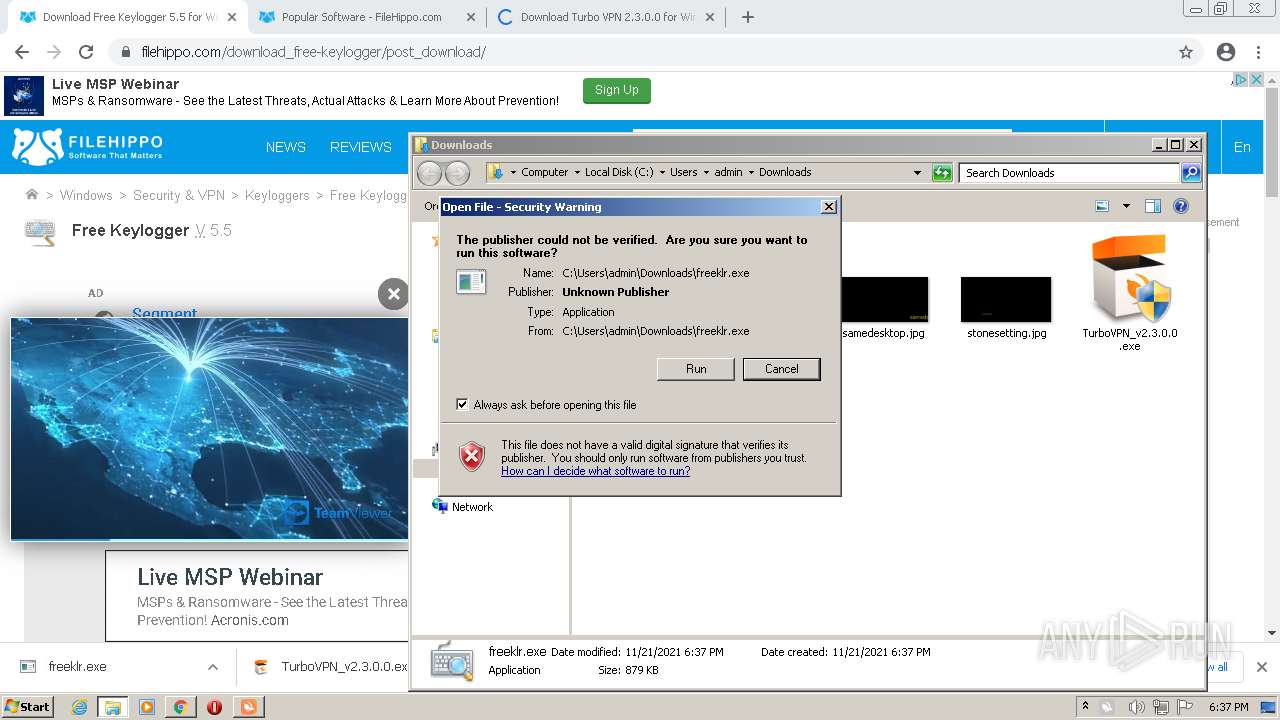Click 'Computer' in the address breadcrumb

coord(544,172)
